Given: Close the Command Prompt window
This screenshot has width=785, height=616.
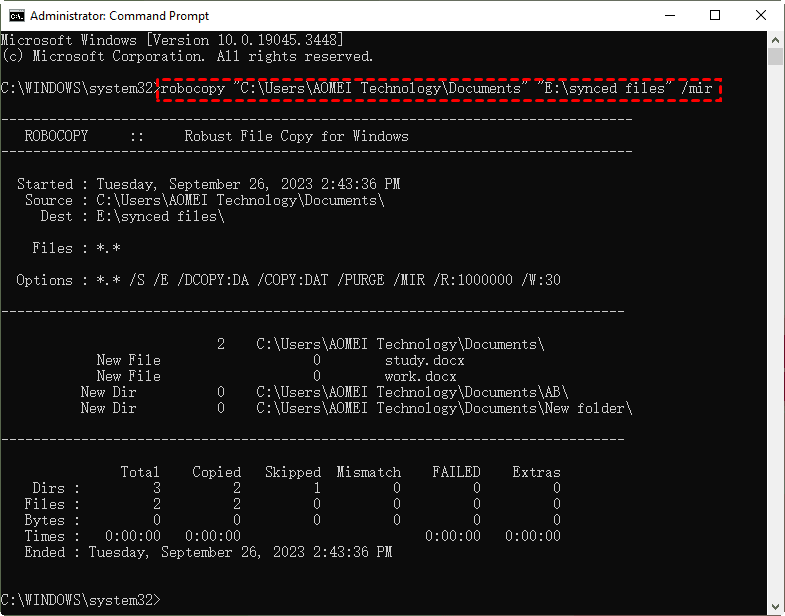Looking at the screenshot, I should pos(761,16).
